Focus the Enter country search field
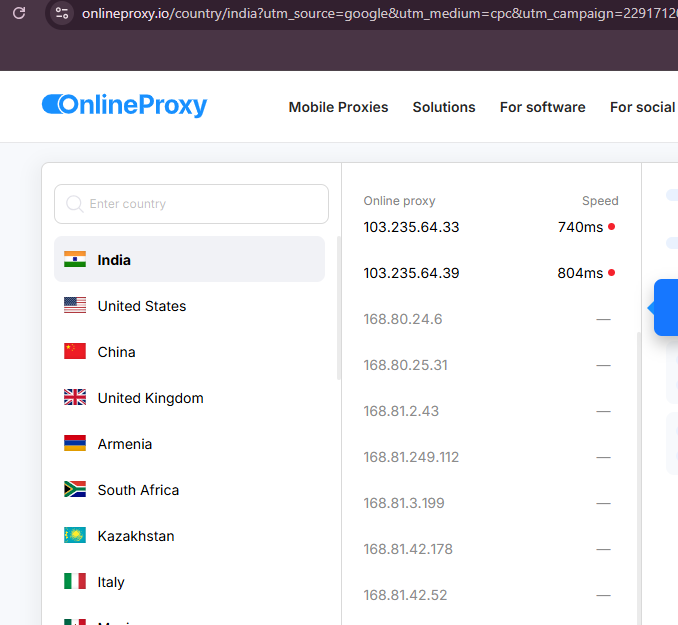Image resolution: width=678 pixels, height=625 pixels. pyautogui.click(x=200, y=204)
